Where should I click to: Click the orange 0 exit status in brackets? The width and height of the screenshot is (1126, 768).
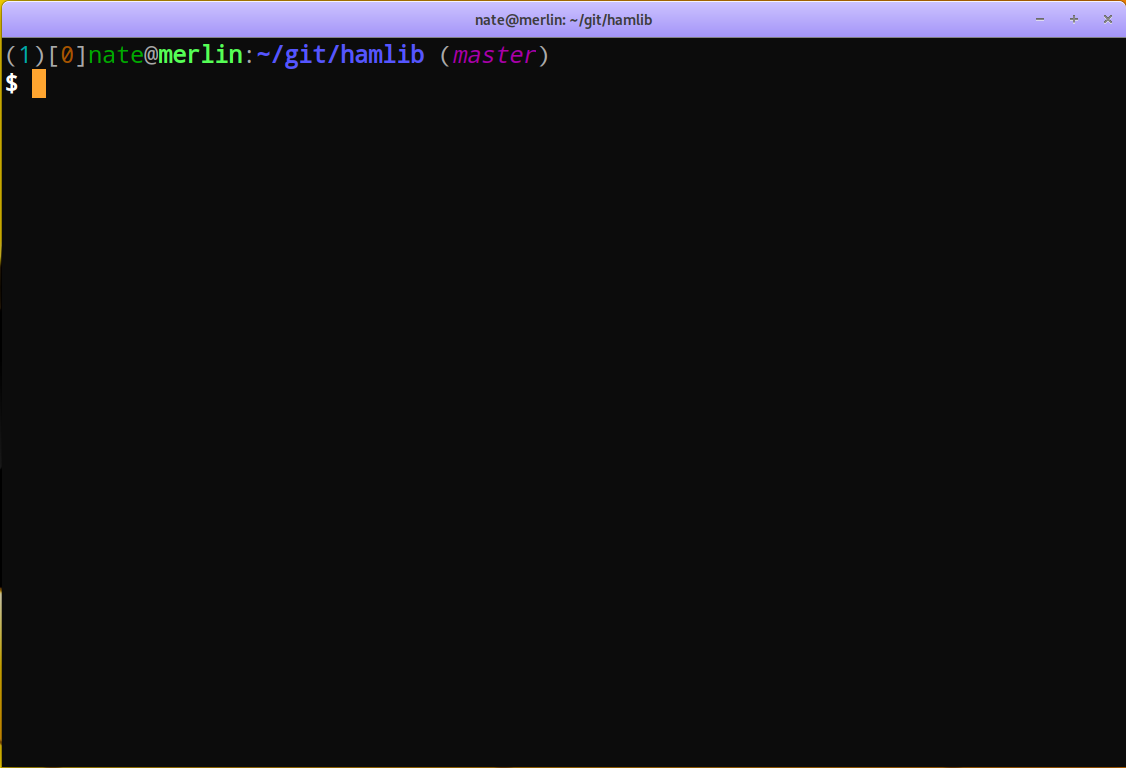point(67,56)
